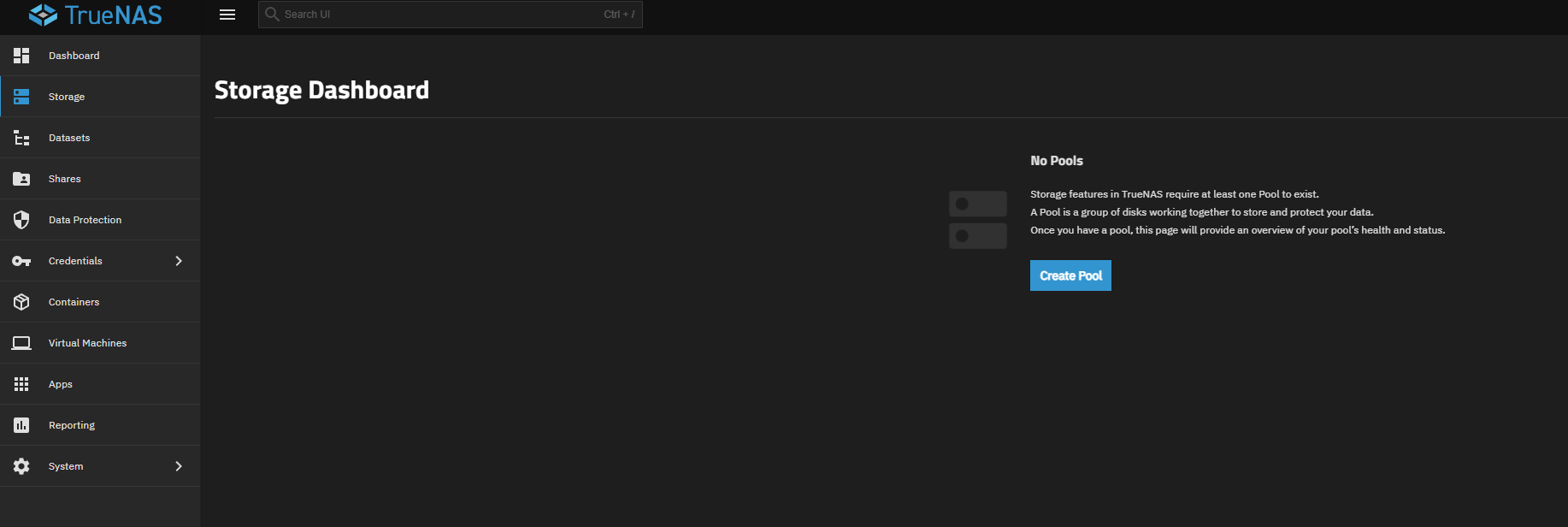Expand the System submenu chevron
Screen dimensions: 1568x527
pos(179,466)
